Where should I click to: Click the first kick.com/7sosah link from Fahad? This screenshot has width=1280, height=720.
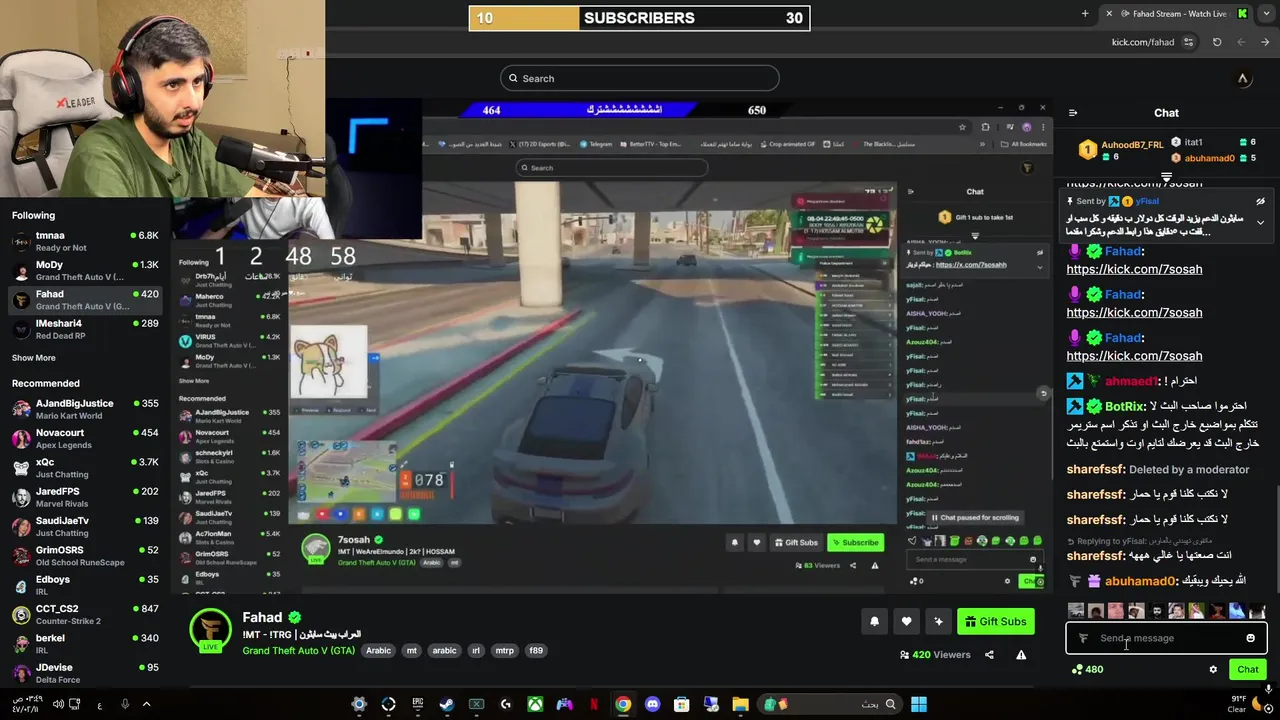(x=1134, y=269)
